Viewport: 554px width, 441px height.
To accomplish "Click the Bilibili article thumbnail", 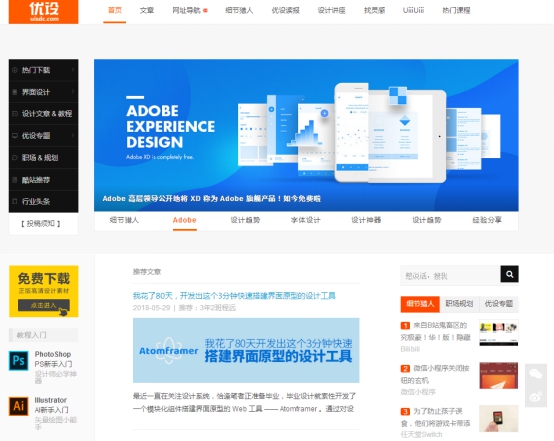I will pyautogui.click(x=499, y=333).
